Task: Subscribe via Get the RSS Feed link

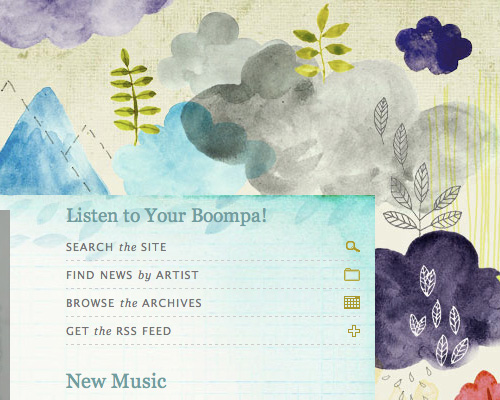Action: click(x=119, y=331)
